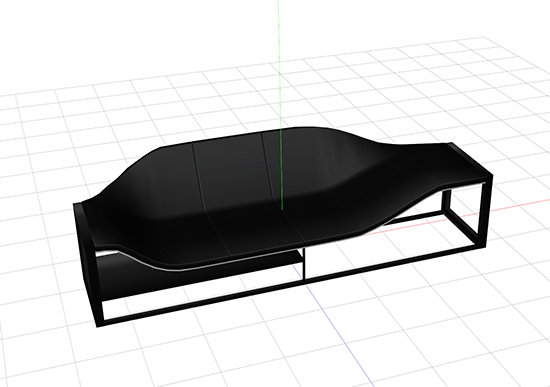Click the center vertical support leg

304,264
